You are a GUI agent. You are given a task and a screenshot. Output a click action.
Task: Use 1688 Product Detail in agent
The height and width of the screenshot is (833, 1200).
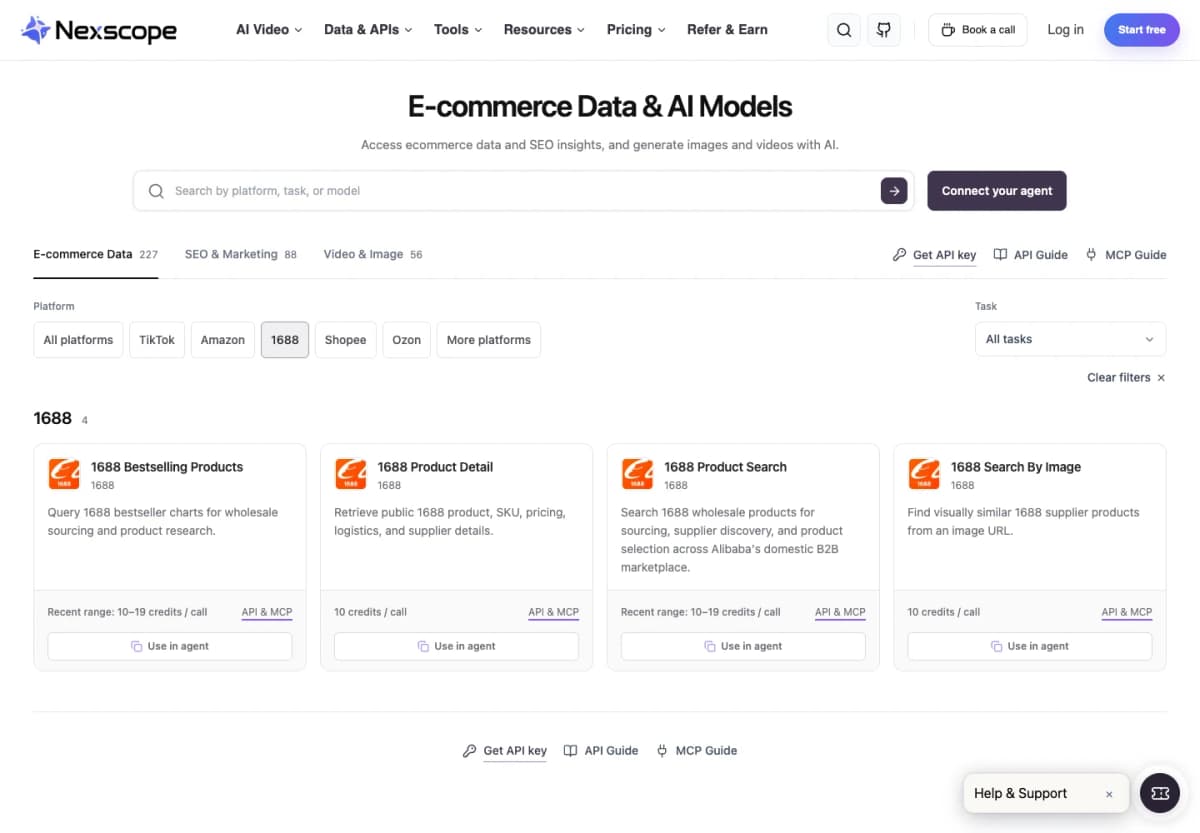456,646
